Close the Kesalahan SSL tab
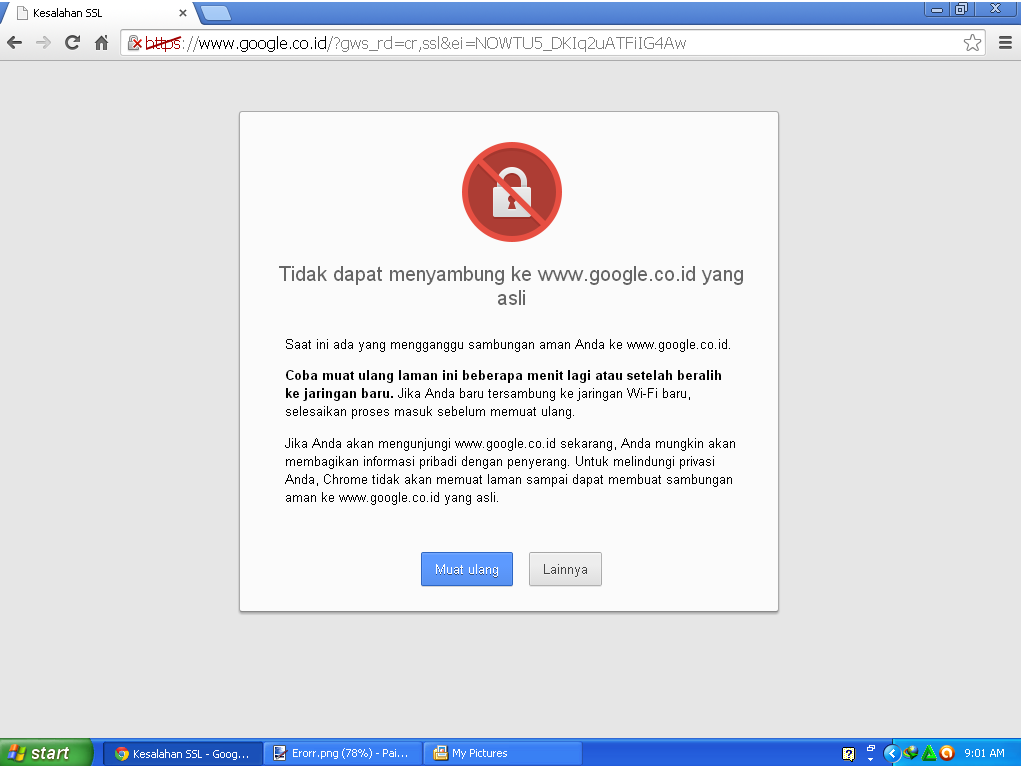1021x766 pixels. (x=182, y=13)
